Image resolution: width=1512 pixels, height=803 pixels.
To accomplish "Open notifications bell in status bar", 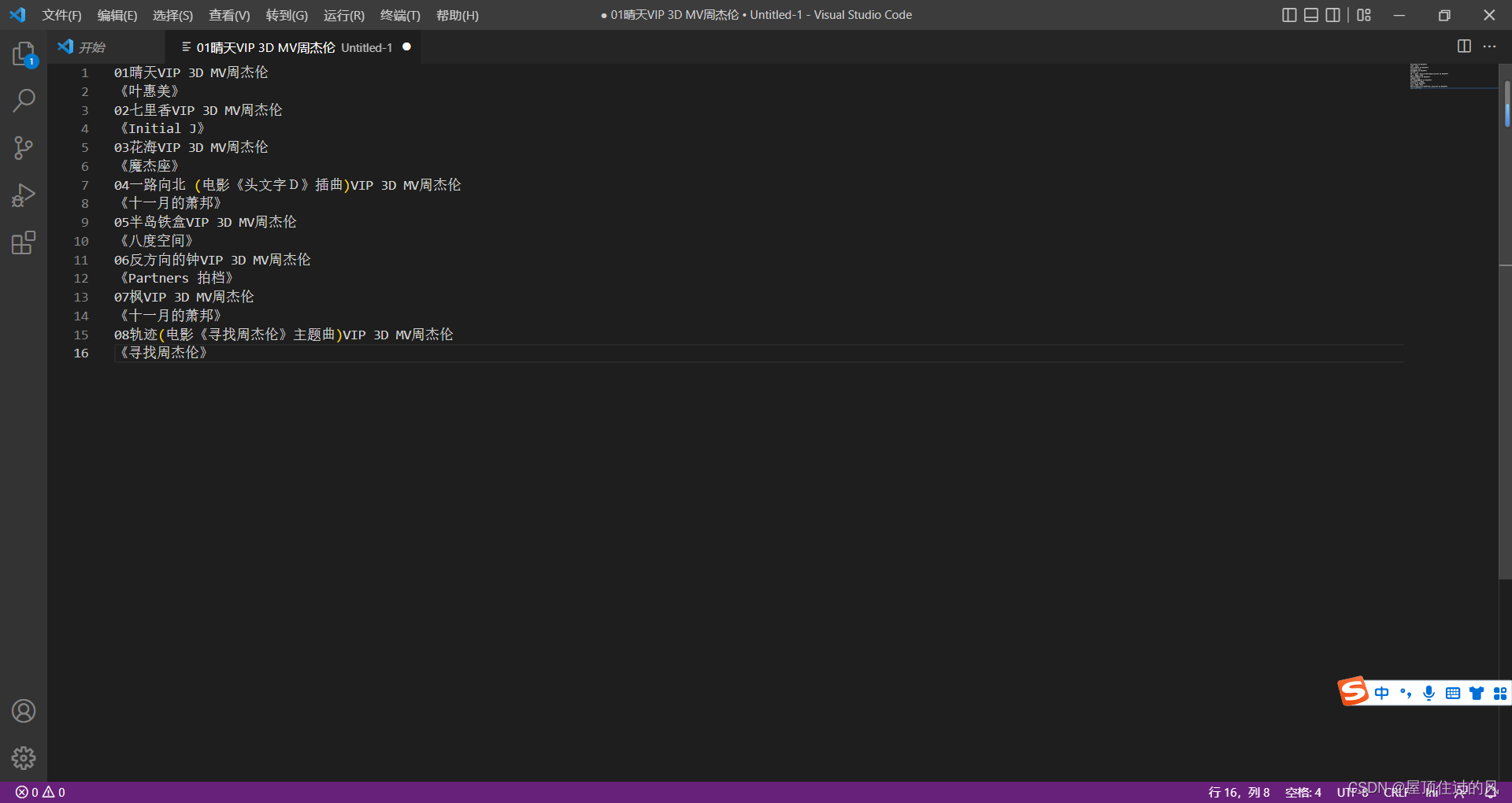I will coord(1491,792).
